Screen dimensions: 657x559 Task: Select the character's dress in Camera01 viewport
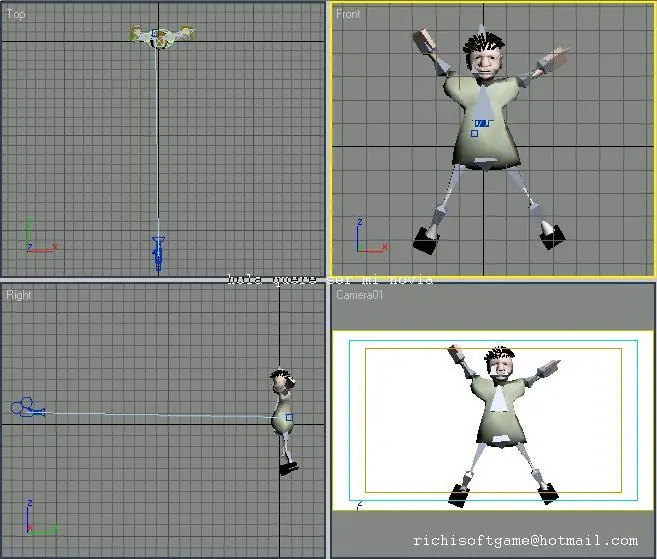pos(499,411)
